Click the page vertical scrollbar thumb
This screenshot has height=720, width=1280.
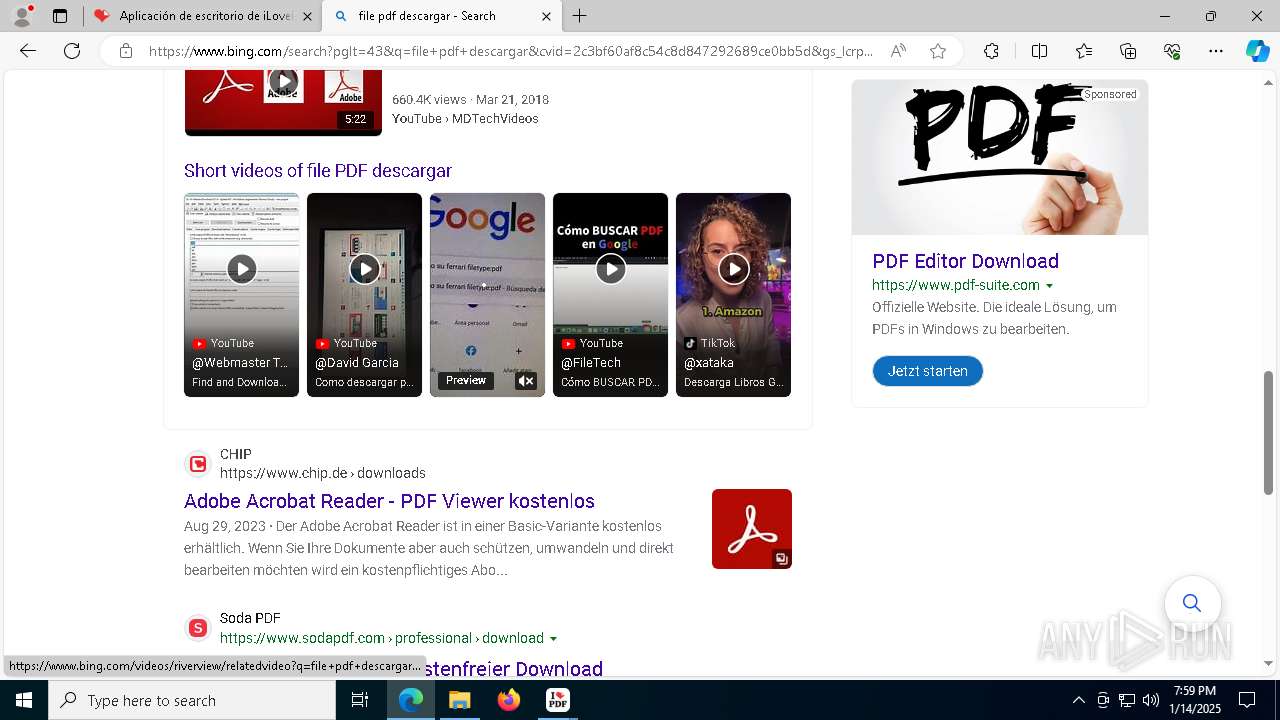pos(1269,432)
